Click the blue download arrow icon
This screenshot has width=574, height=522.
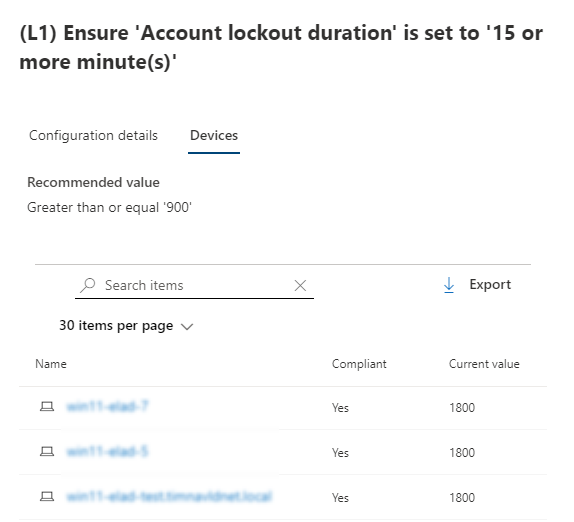pyautogui.click(x=449, y=285)
